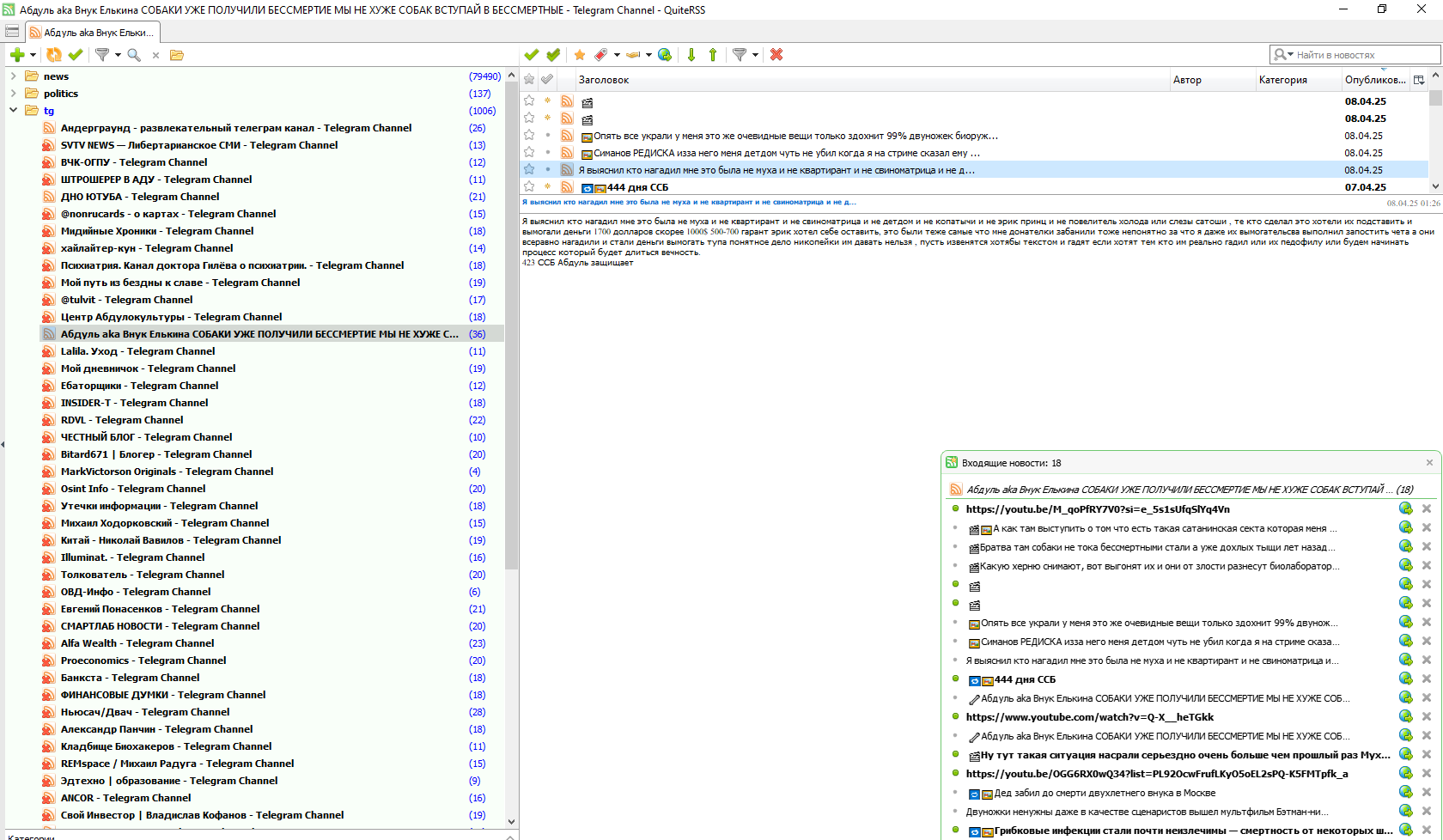
Task: Toggle read marker of 'Ну тут такая ситуация' item
Action: click(955, 754)
